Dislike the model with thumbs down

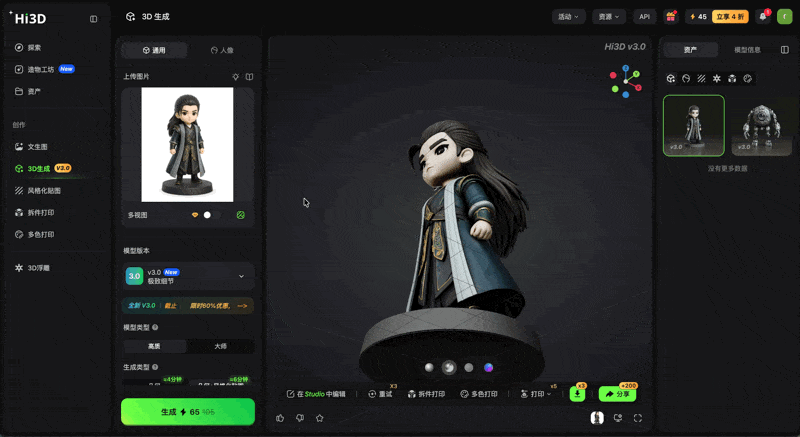(300, 418)
